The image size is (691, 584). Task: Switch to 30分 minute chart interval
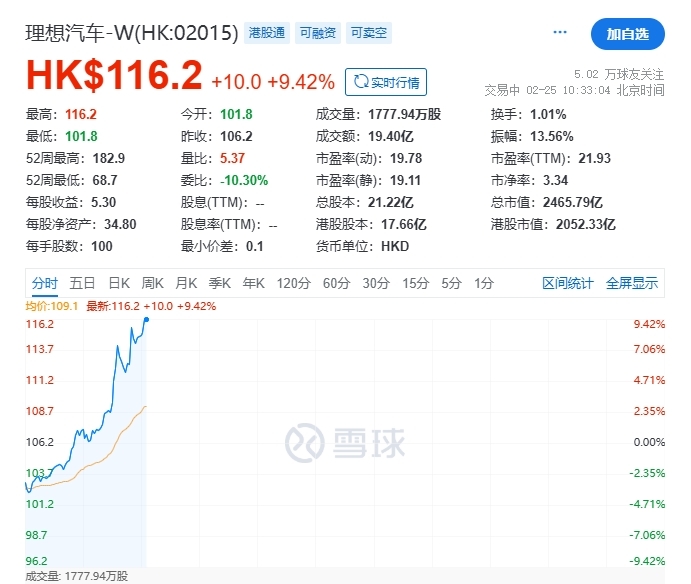375,283
